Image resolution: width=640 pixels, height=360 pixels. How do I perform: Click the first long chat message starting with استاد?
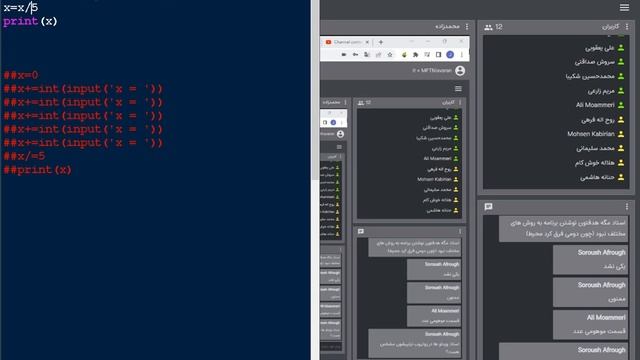pos(563,229)
